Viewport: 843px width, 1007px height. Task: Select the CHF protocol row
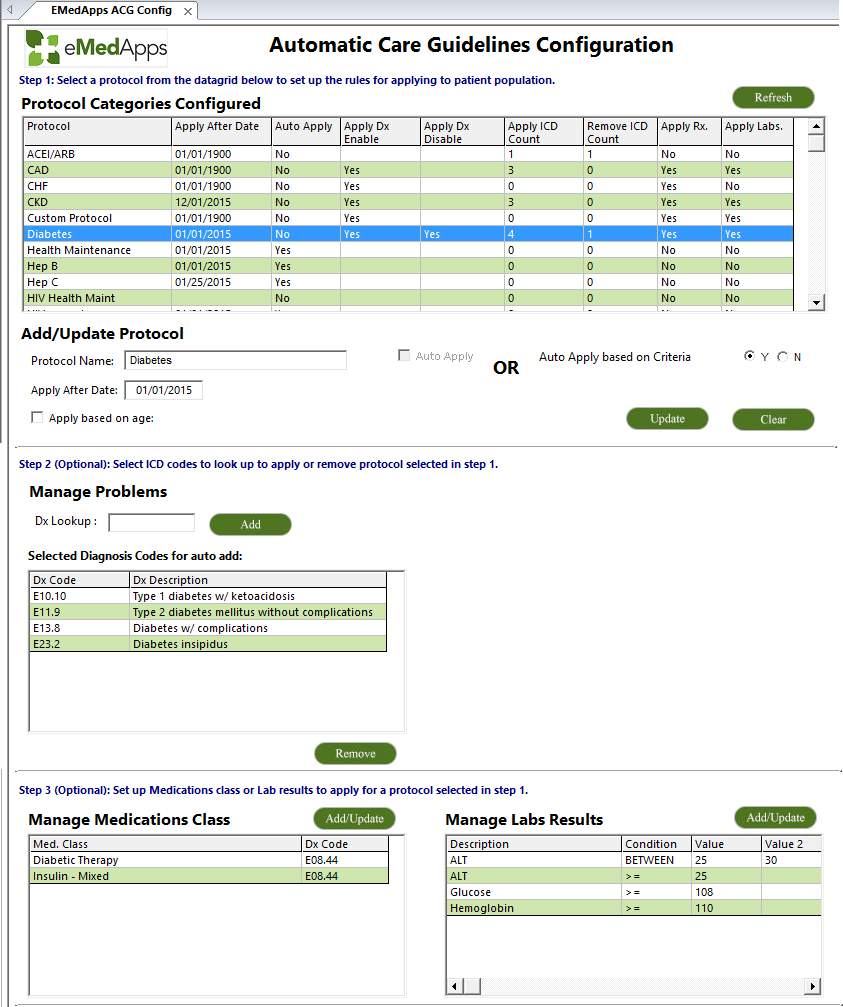[408, 186]
